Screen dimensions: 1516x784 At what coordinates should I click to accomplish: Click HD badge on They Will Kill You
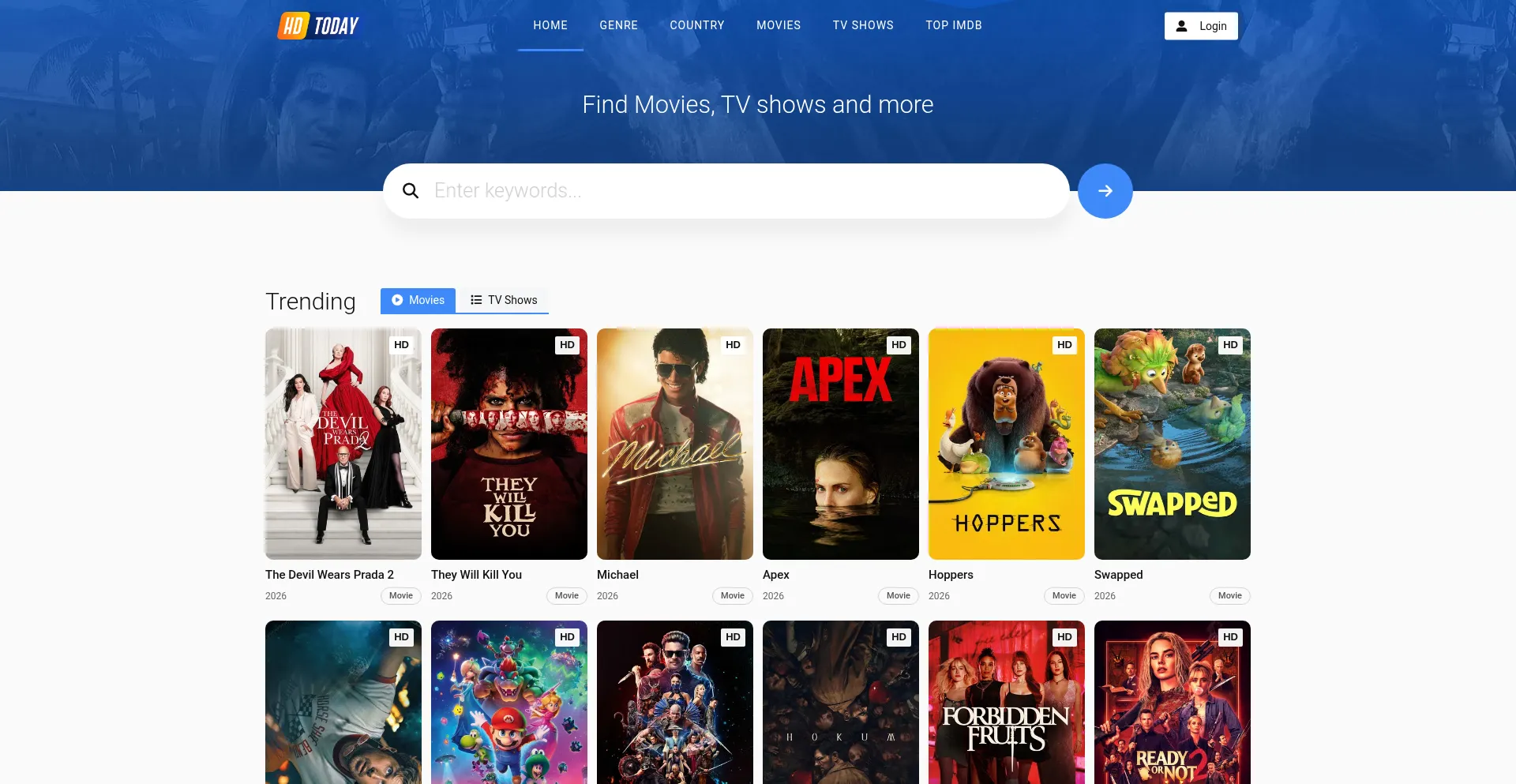[567, 345]
